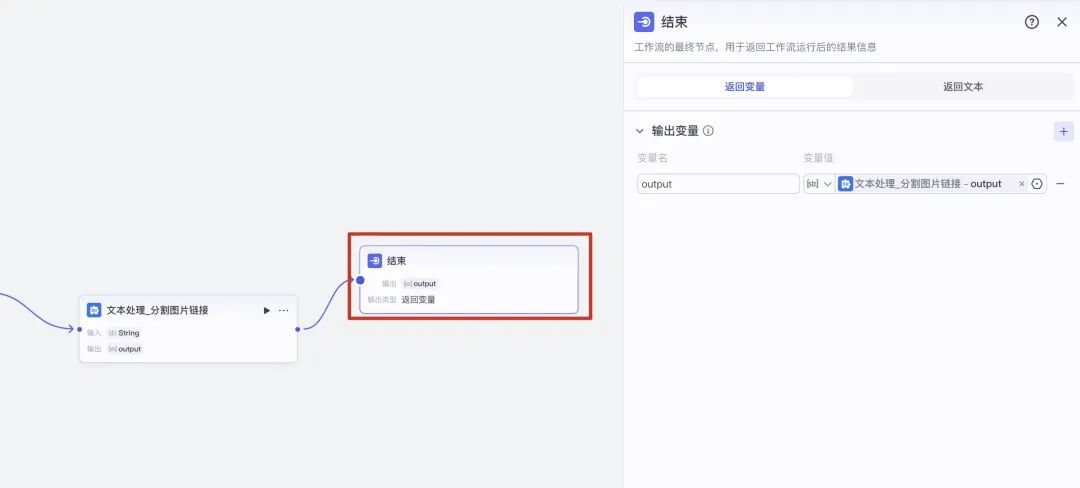Remove the output variable with minus
Screen dimensions: 1080x488
1061,184
